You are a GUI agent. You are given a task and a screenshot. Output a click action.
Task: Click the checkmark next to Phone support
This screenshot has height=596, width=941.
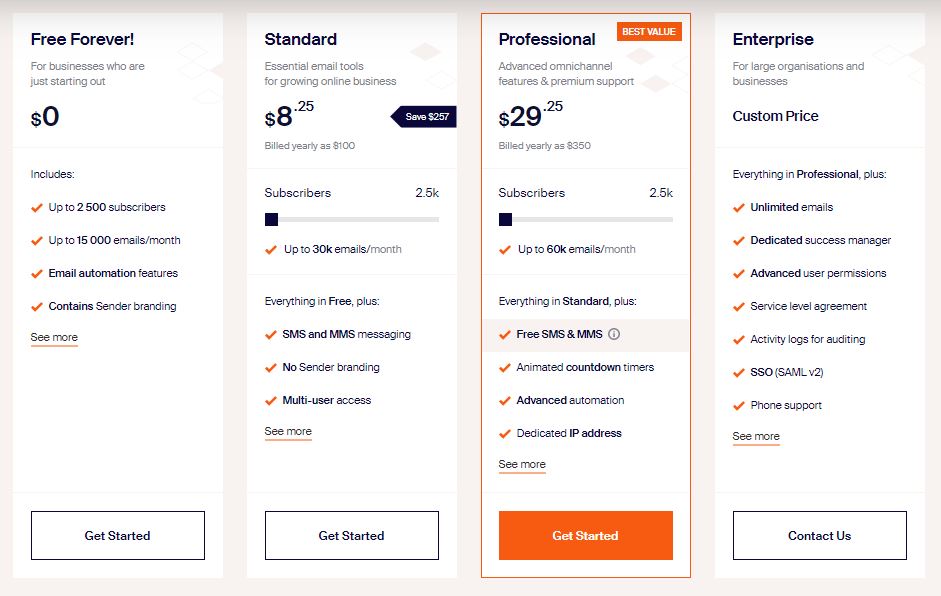(738, 406)
